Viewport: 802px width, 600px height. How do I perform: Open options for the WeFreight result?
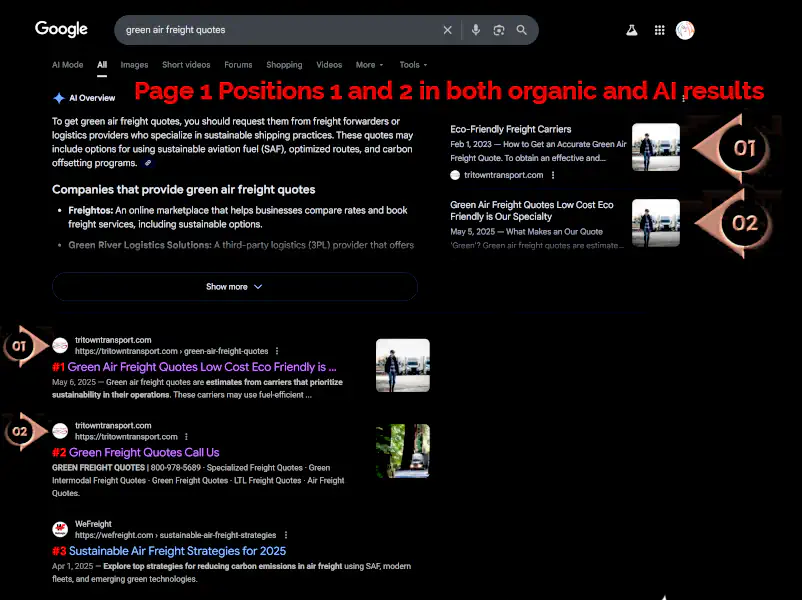click(286, 535)
